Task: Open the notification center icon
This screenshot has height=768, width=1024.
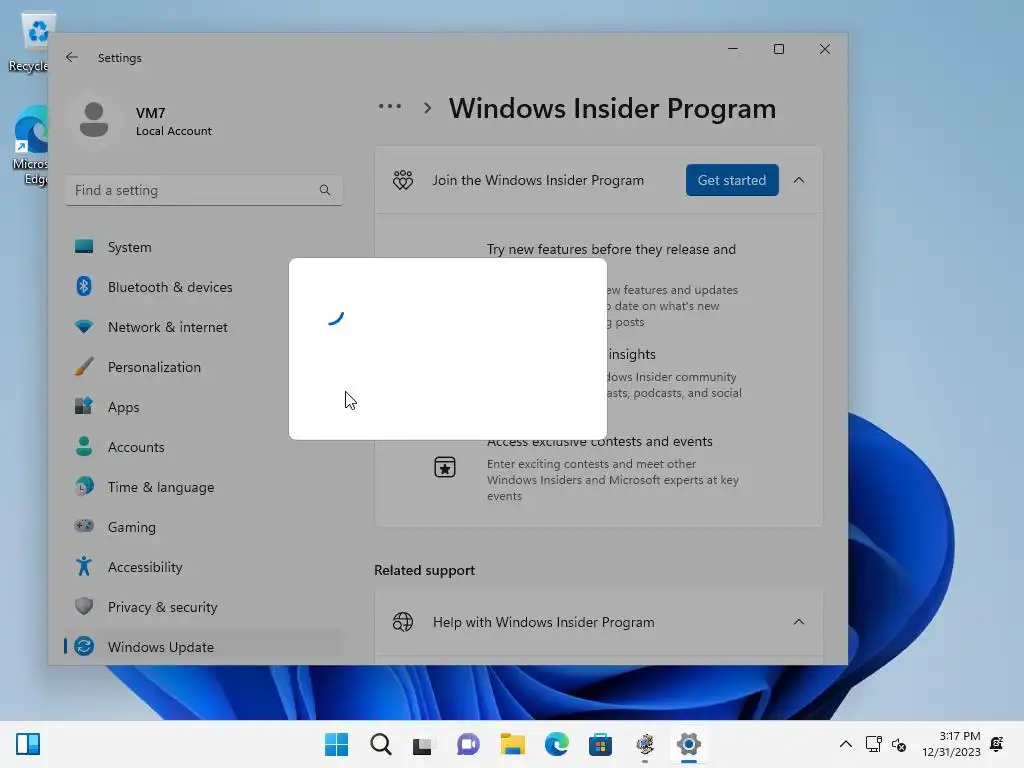Action: [997, 743]
